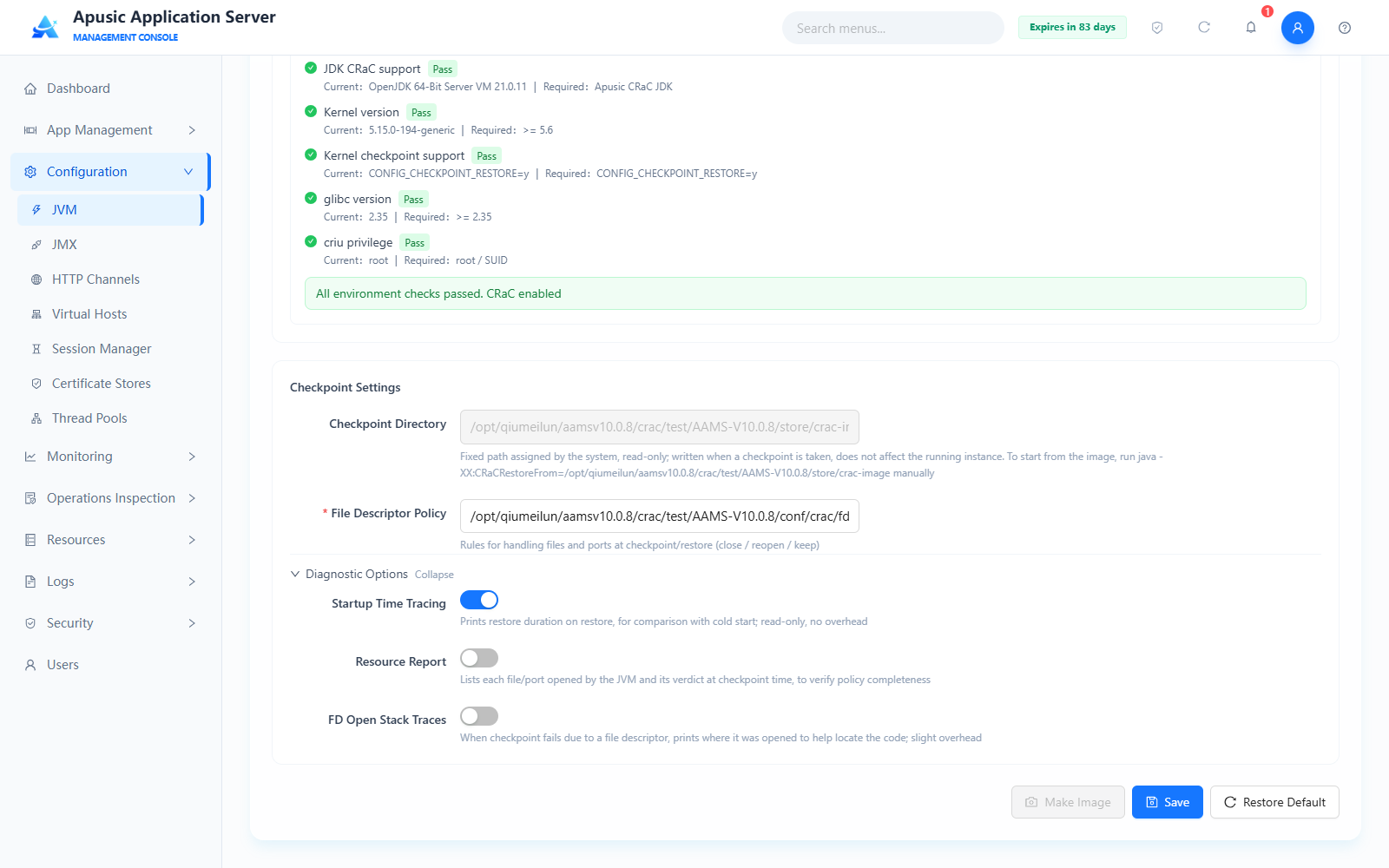Click the JMX sidebar icon
This screenshot has width=1389, height=868.
pos(36,245)
